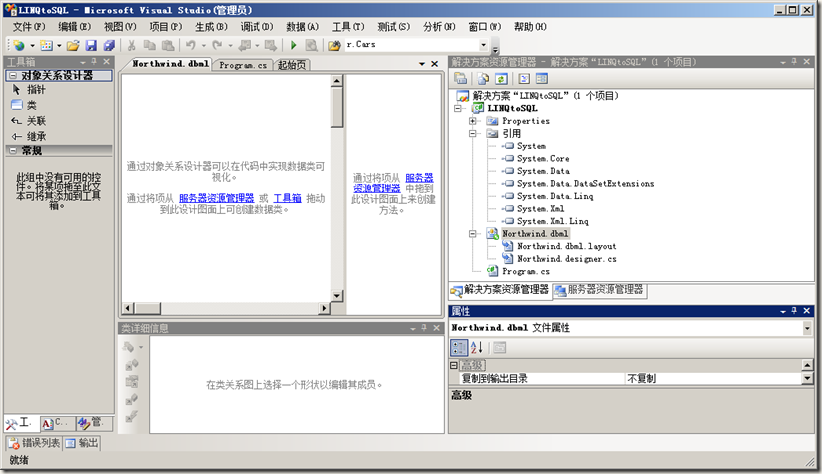Open the active files dropdown arrow beside document tabs
Viewport: 822px width, 474px height.
click(x=422, y=64)
